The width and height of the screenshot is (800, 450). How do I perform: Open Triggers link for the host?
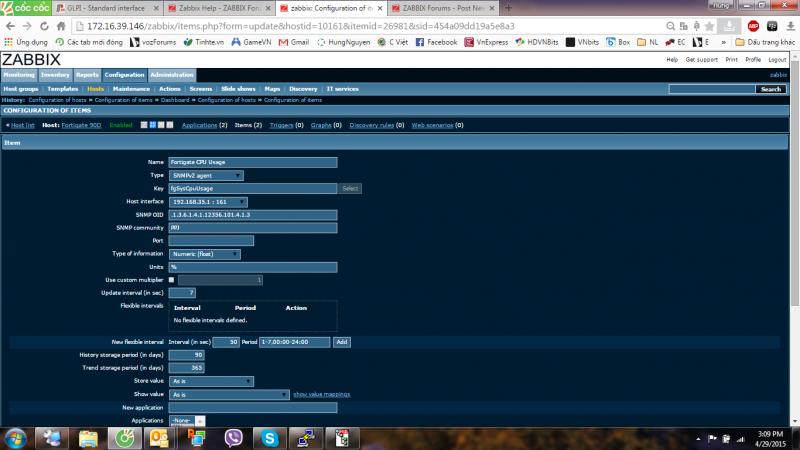[281, 125]
